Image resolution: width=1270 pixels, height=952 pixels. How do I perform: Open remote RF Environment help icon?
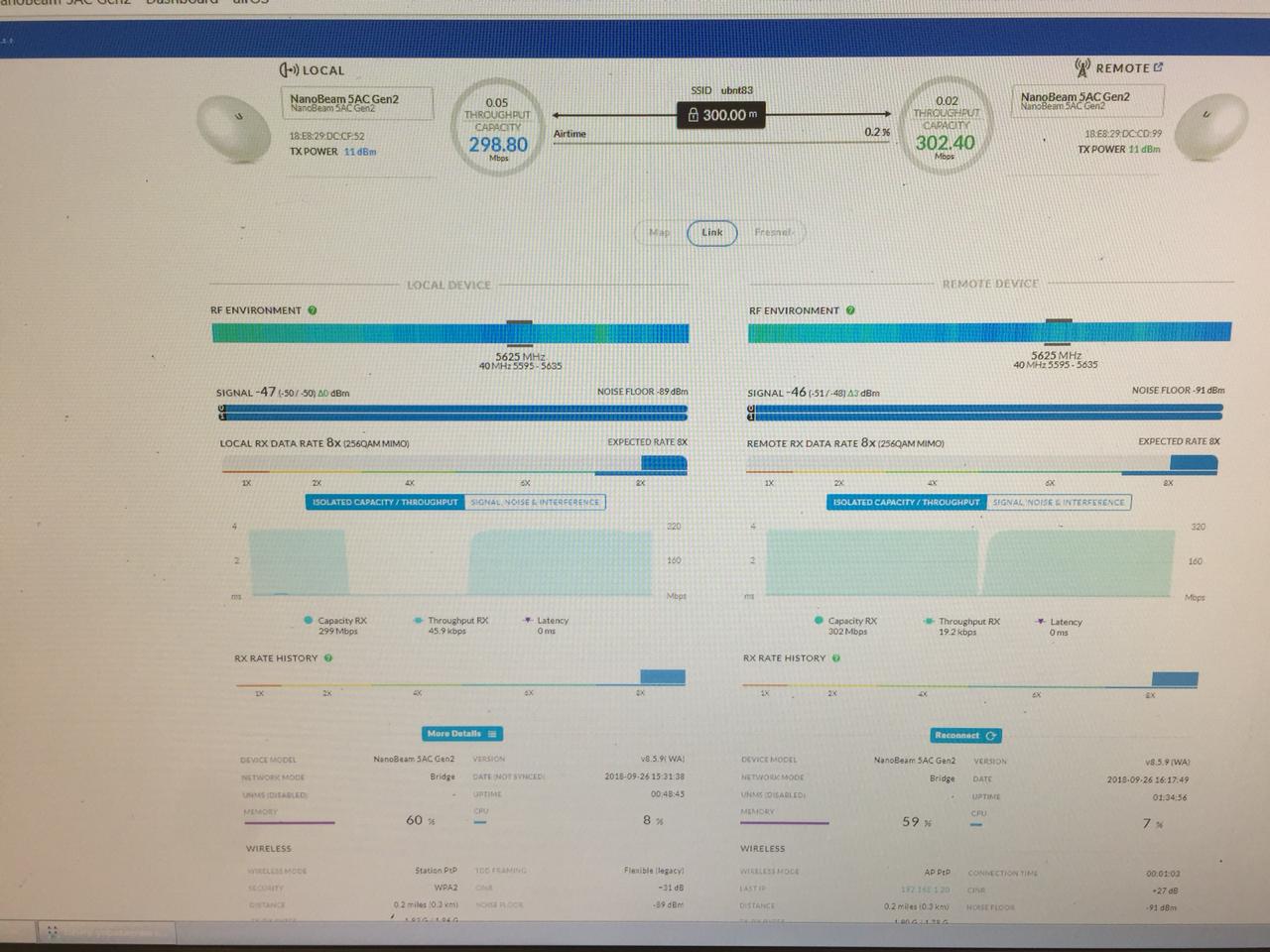[850, 310]
